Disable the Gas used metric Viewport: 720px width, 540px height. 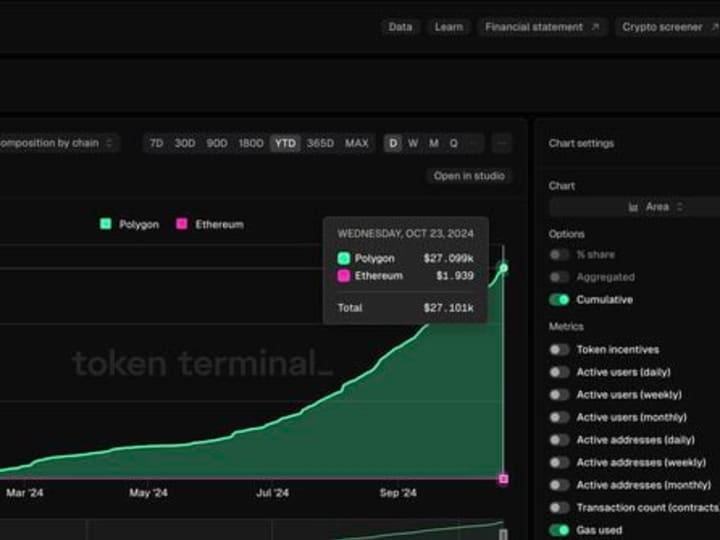point(559,530)
